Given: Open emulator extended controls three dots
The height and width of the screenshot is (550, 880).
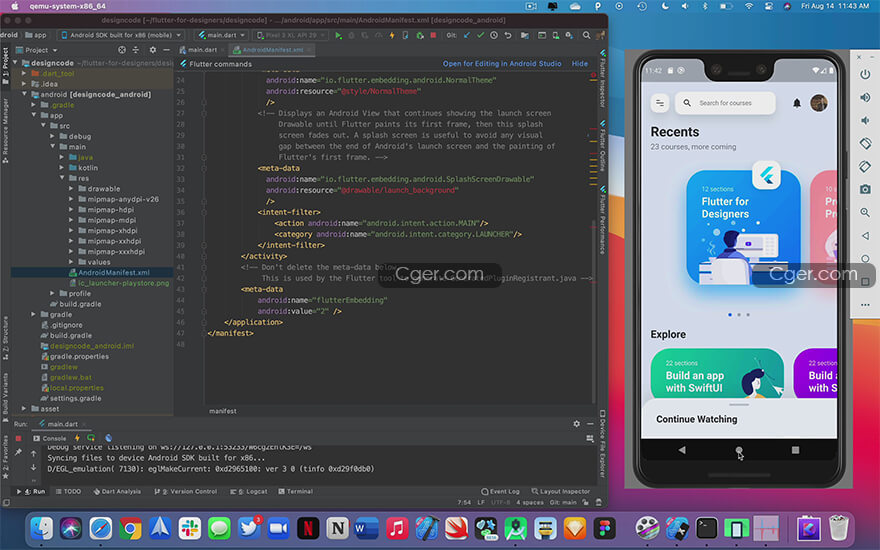Looking at the screenshot, I should click(x=865, y=305).
